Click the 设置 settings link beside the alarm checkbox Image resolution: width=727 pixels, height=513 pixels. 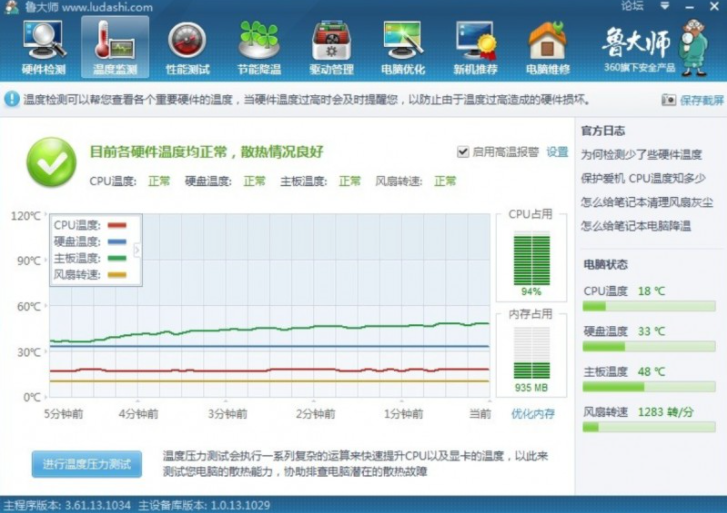tap(557, 152)
